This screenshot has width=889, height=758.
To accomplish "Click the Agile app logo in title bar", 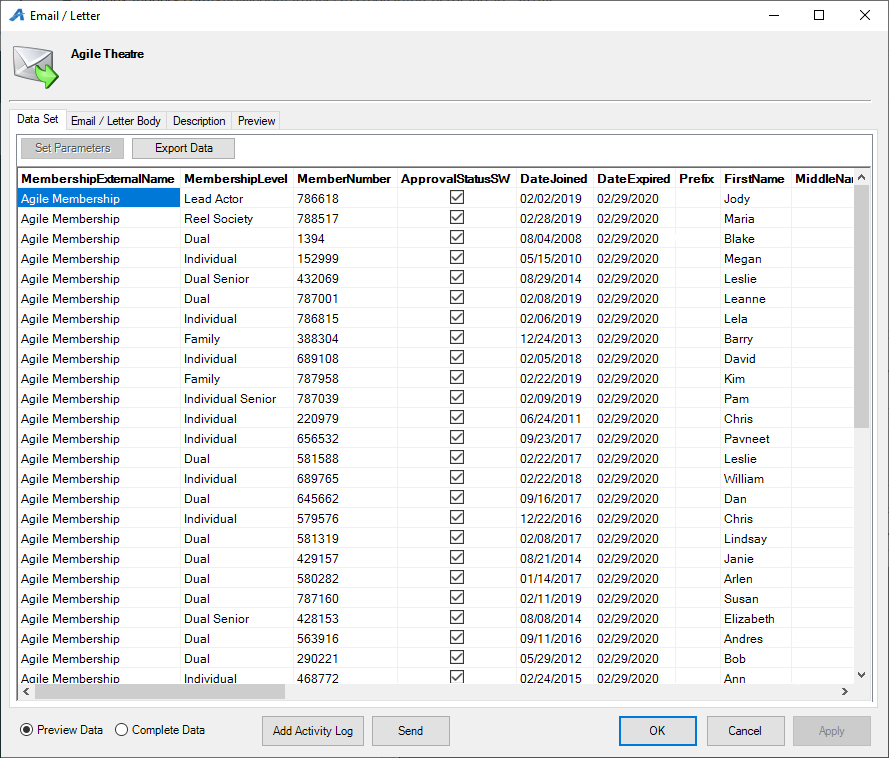I will (x=17, y=15).
